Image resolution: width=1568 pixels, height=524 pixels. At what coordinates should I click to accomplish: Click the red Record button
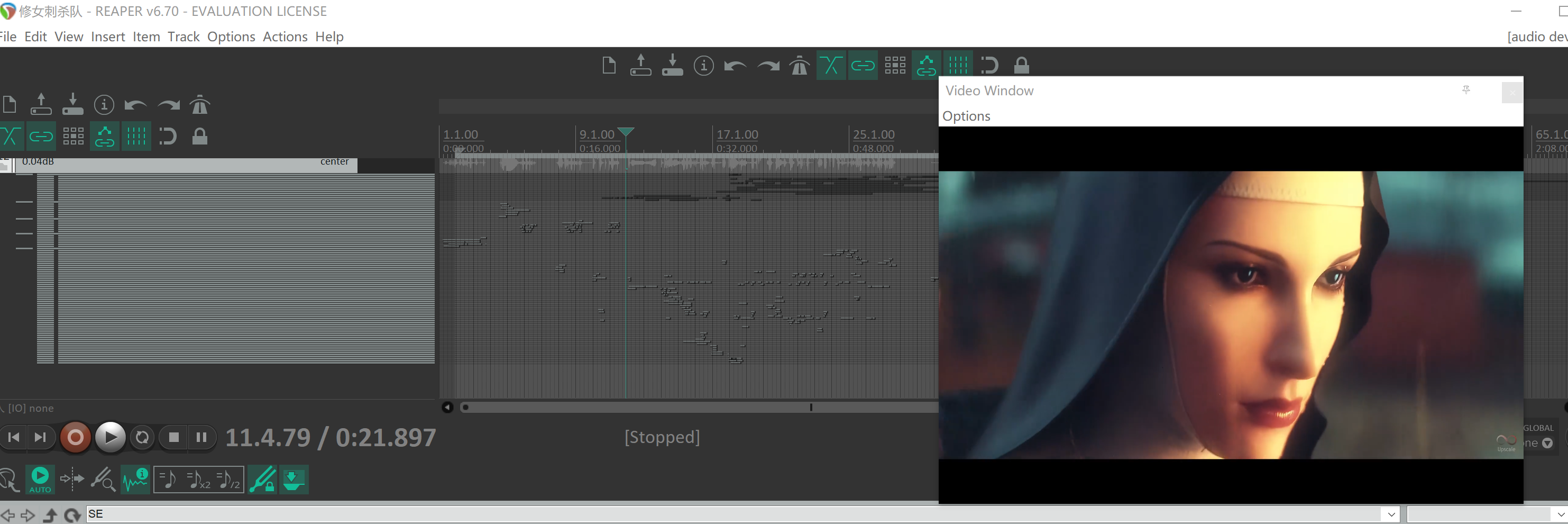tap(76, 438)
